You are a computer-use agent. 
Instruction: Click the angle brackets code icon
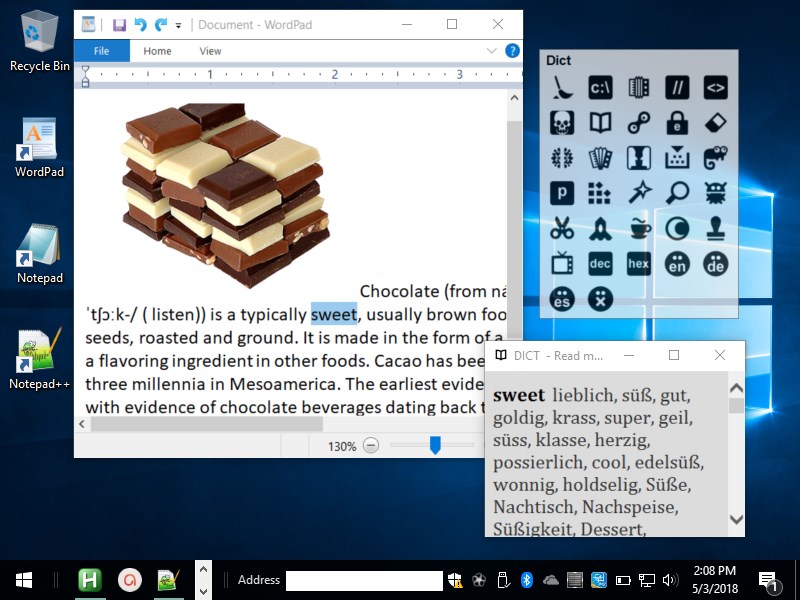point(715,87)
